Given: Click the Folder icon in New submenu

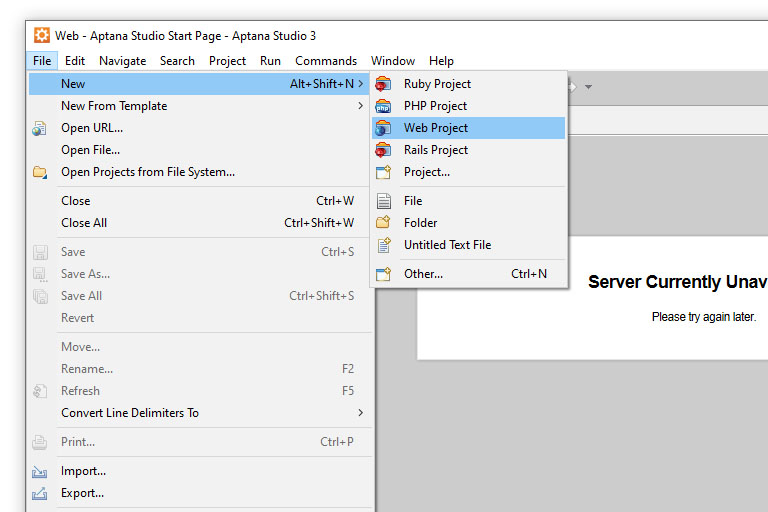Looking at the screenshot, I should 383,222.
